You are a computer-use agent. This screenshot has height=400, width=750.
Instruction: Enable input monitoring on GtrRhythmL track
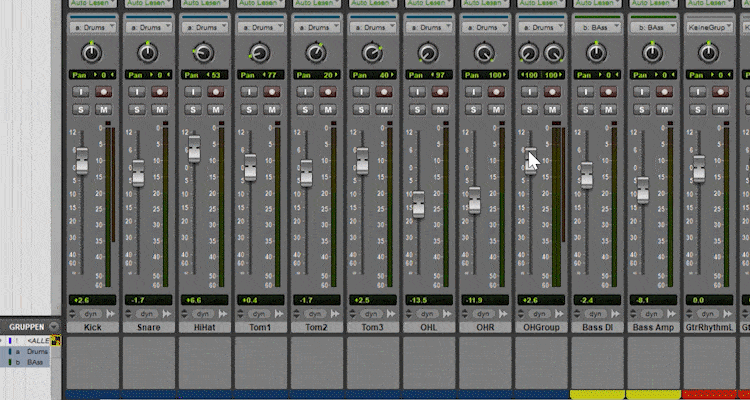pyautogui.click(x=697, y=92)
